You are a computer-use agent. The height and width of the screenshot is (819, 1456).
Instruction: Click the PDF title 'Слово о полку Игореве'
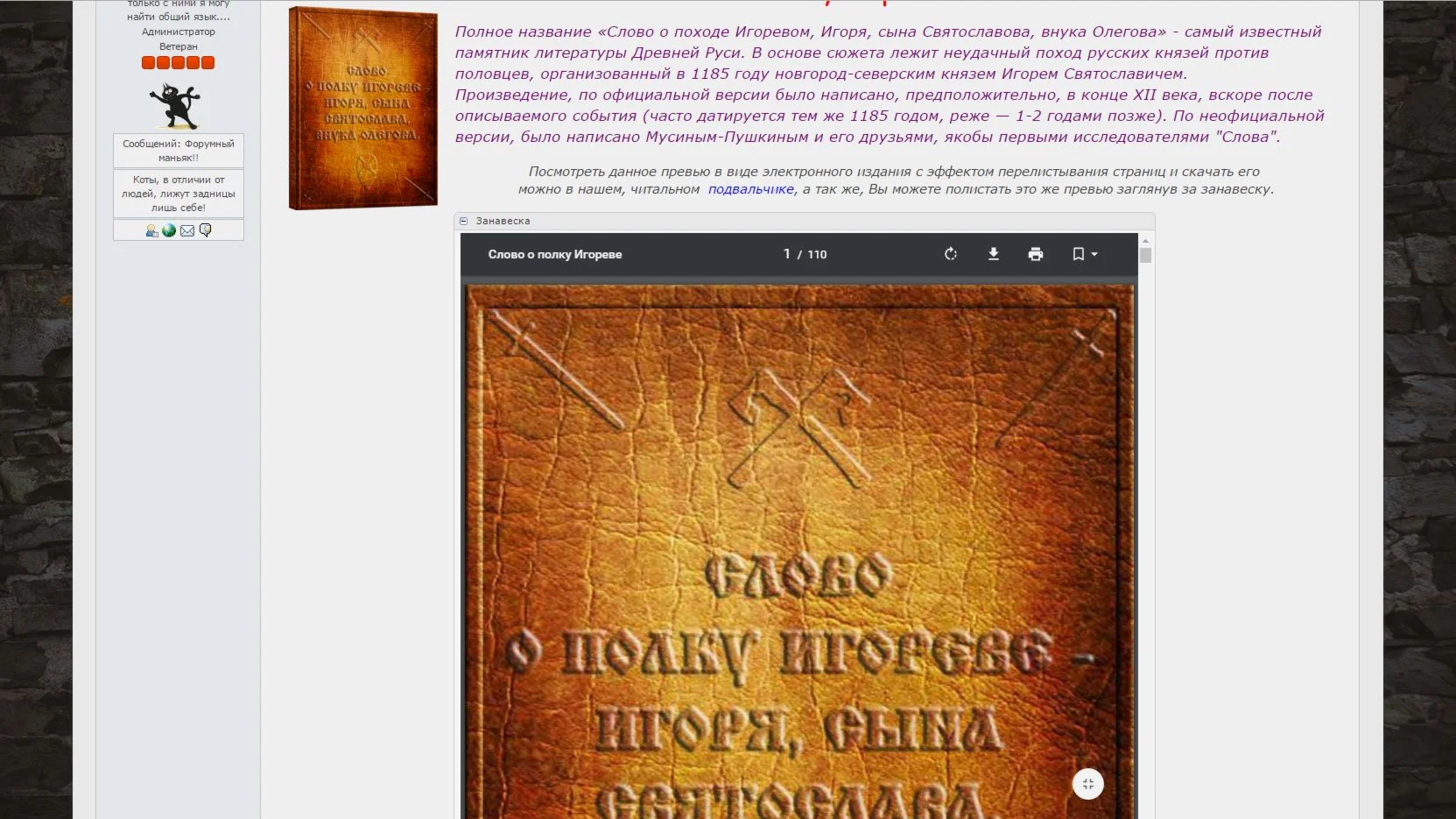pos(555,254)
